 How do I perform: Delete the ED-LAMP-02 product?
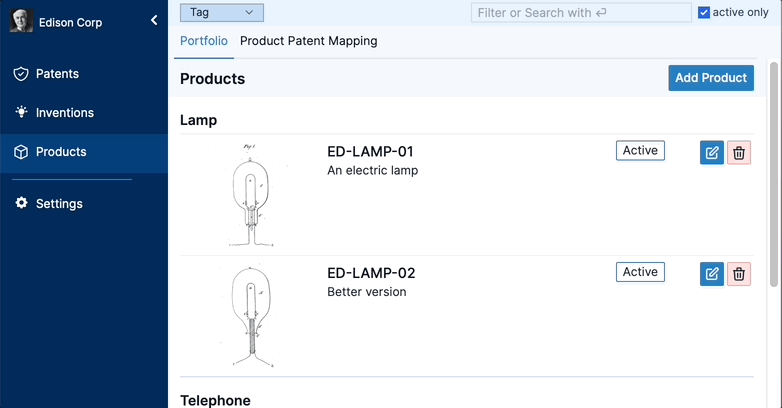(x=739, y=274)
